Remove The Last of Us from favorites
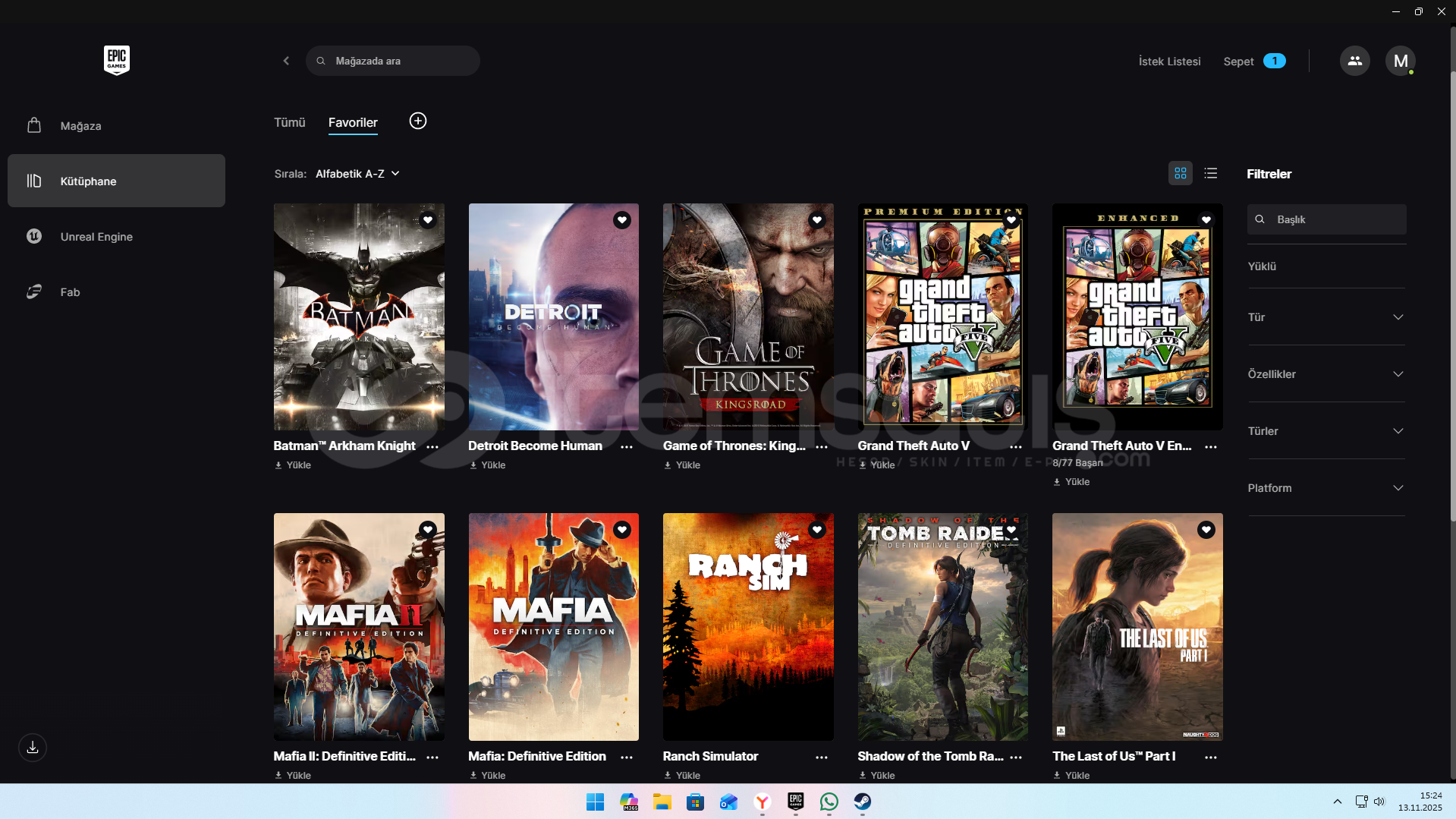 (x=1206, y=530)
